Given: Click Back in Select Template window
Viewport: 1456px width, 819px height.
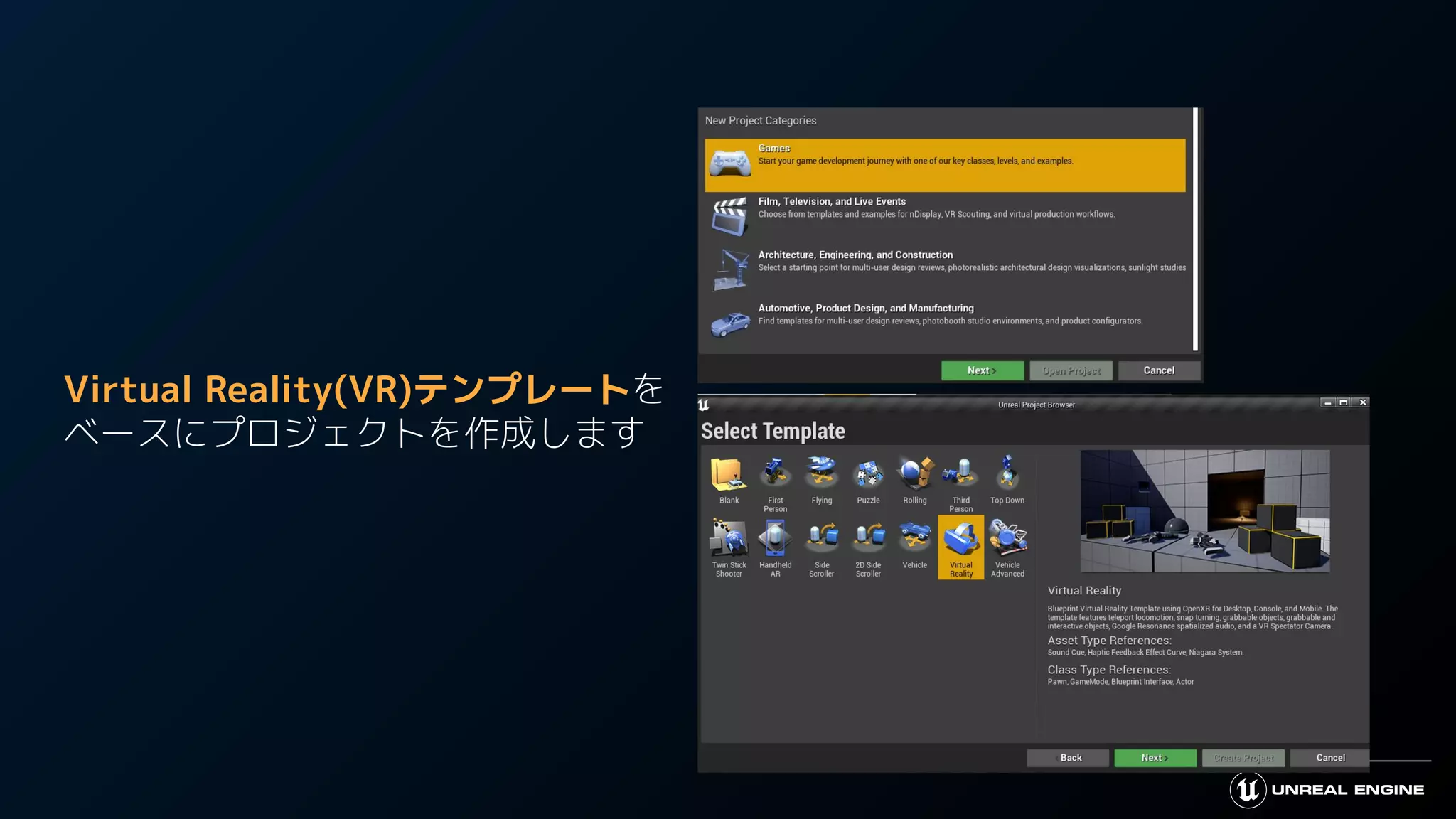Looking at the screenshot, I should 1068,758.
